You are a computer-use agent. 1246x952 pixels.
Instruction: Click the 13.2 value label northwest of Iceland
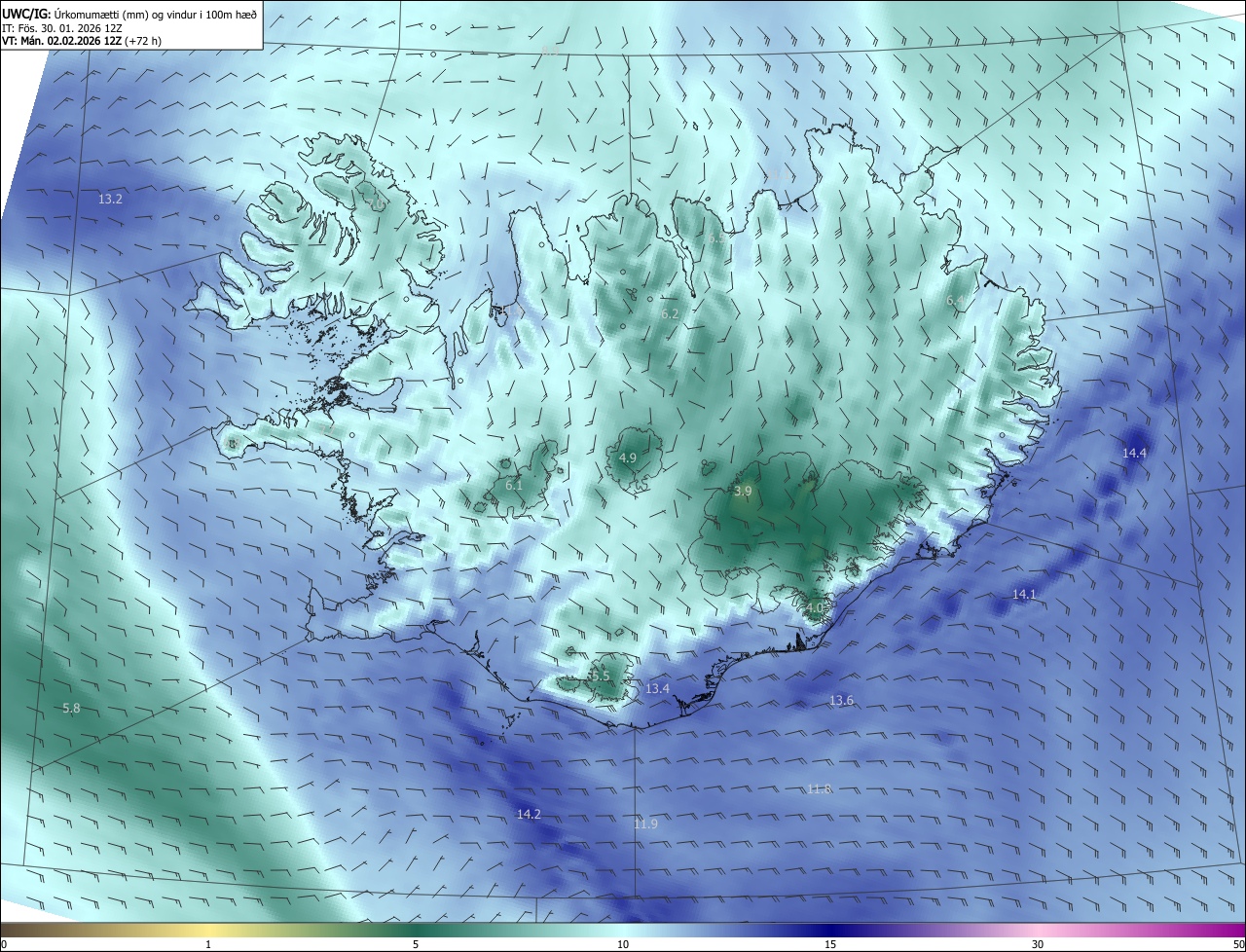point(111,199)
